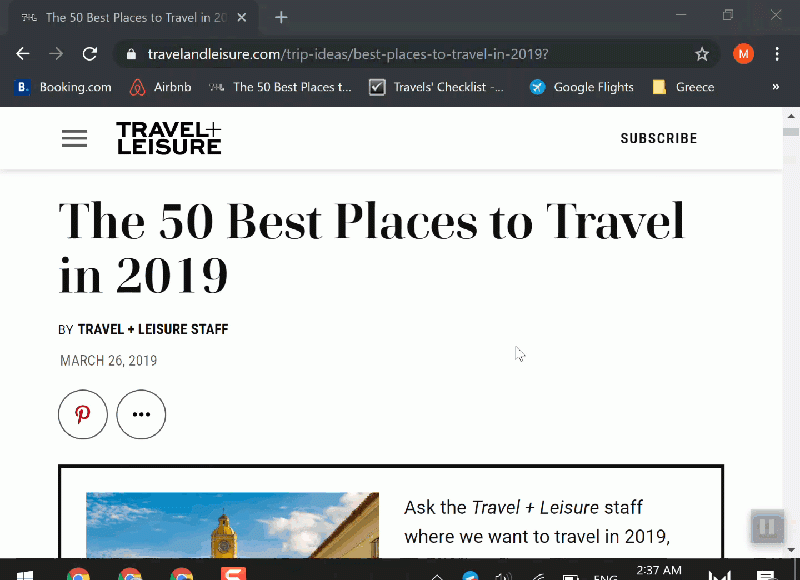Share the article on Pinterest
This screenshot has width=800, height=580.
tap(83, 414)
